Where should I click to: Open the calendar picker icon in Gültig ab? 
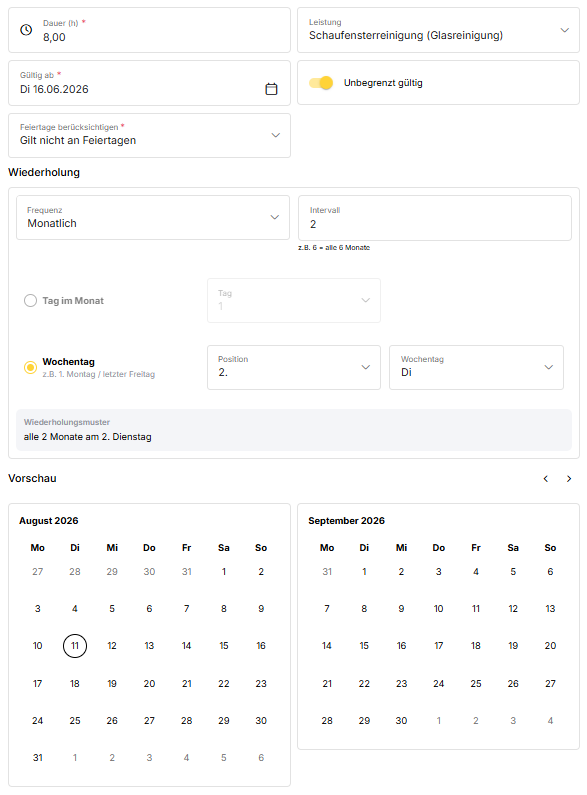point(272,89)
